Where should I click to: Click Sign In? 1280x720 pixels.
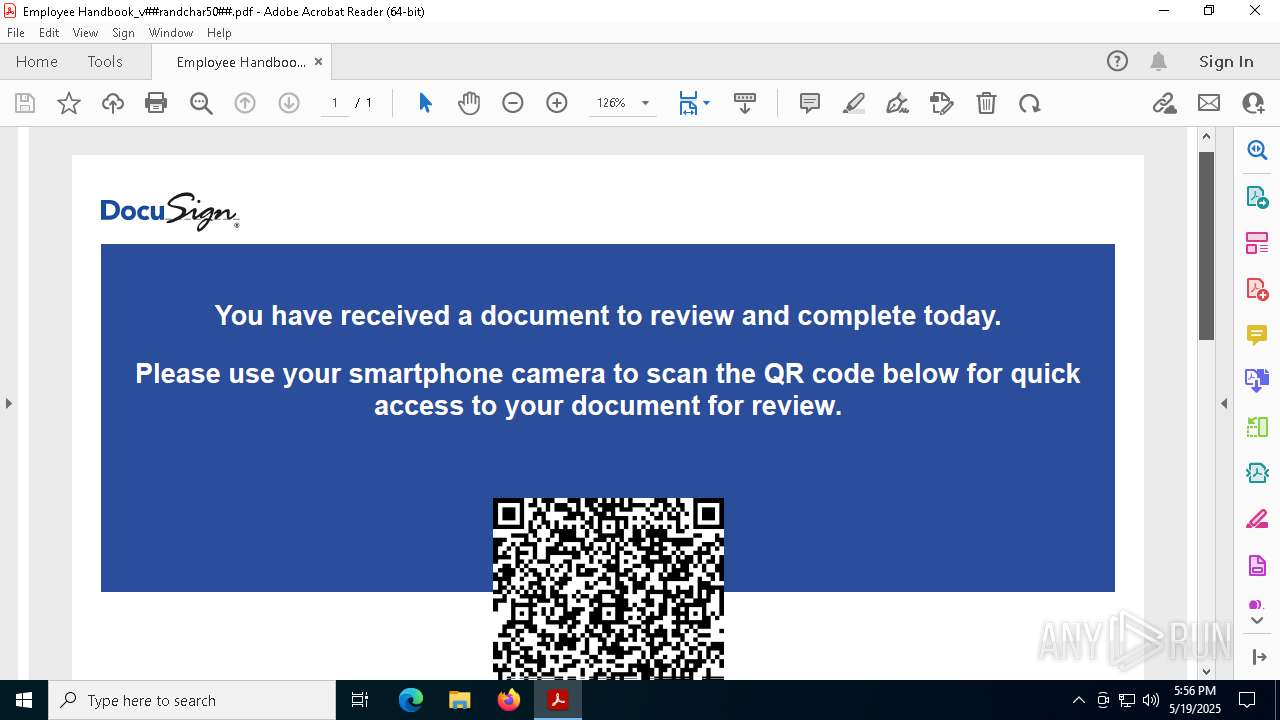(1226, 61)
